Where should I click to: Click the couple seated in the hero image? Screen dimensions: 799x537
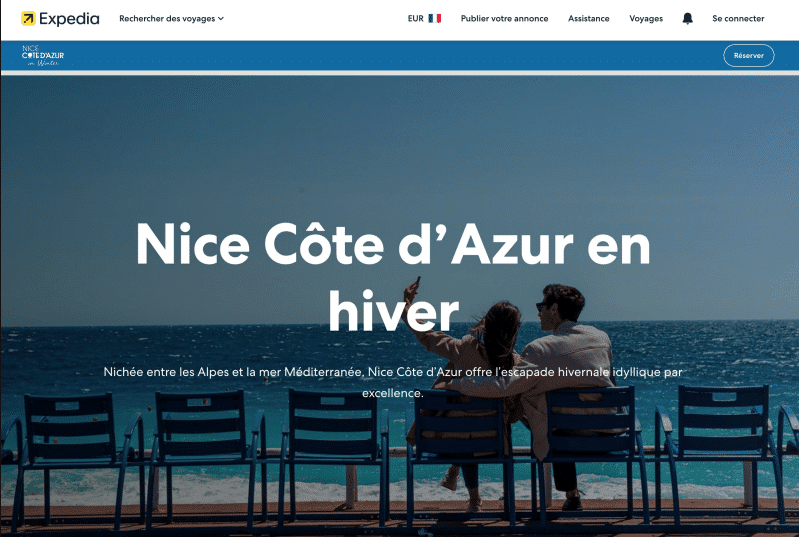515,392
